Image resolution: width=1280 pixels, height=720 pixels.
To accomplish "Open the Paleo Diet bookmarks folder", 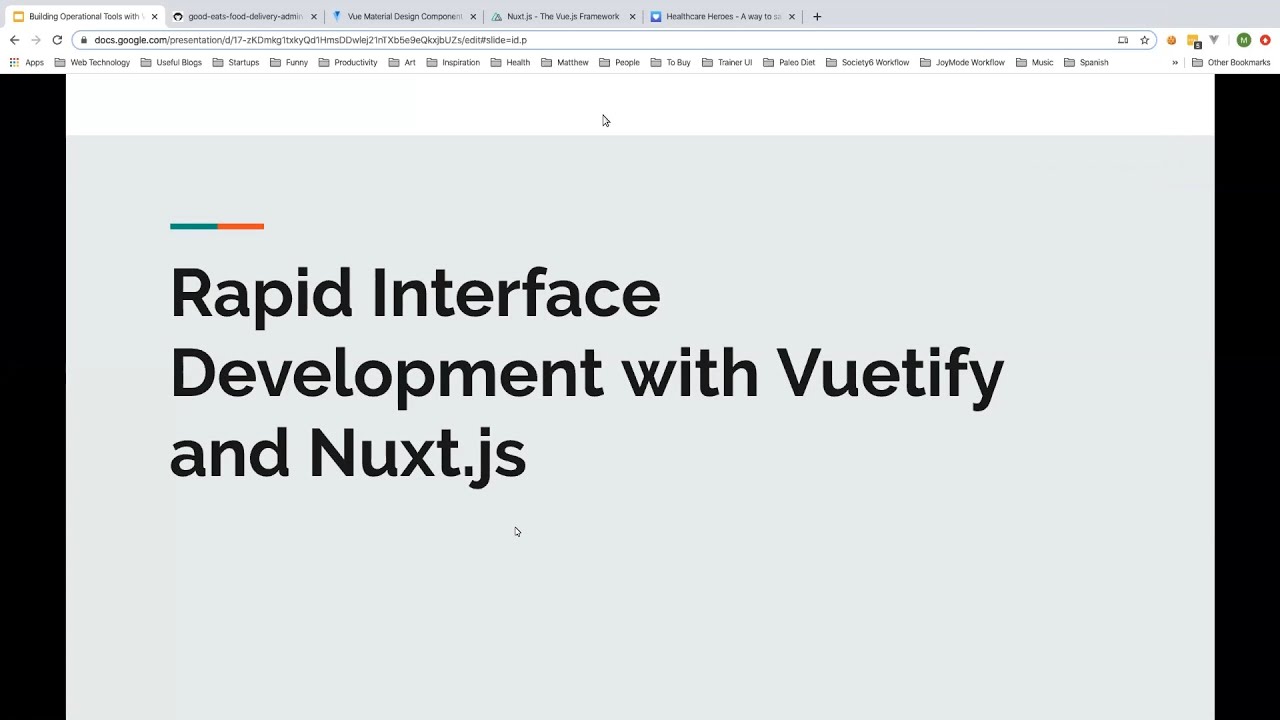I will [789, 62].
